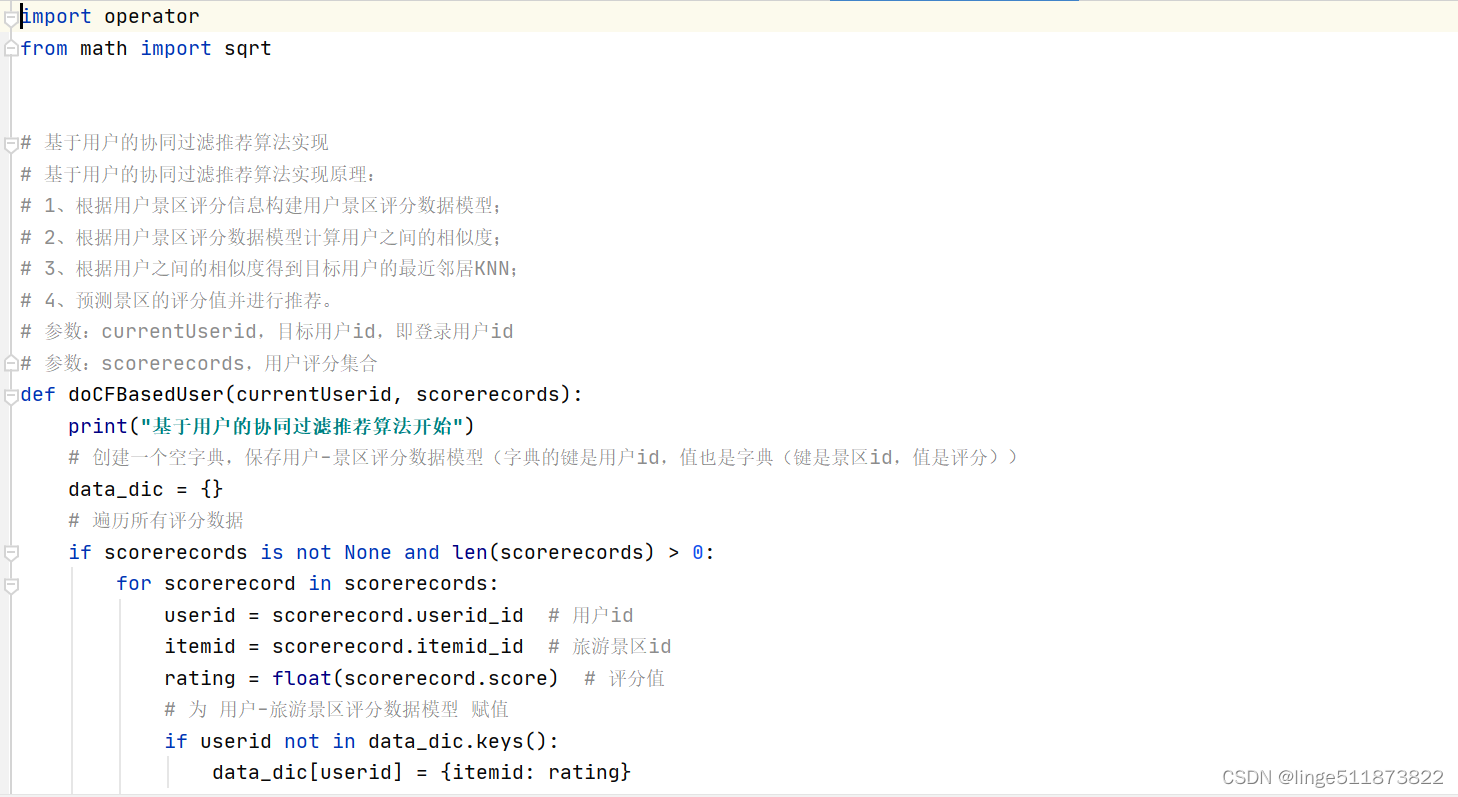
Task: Fold the 'for scorerecord in scorerecords' loop
Action: pos(11,584)
